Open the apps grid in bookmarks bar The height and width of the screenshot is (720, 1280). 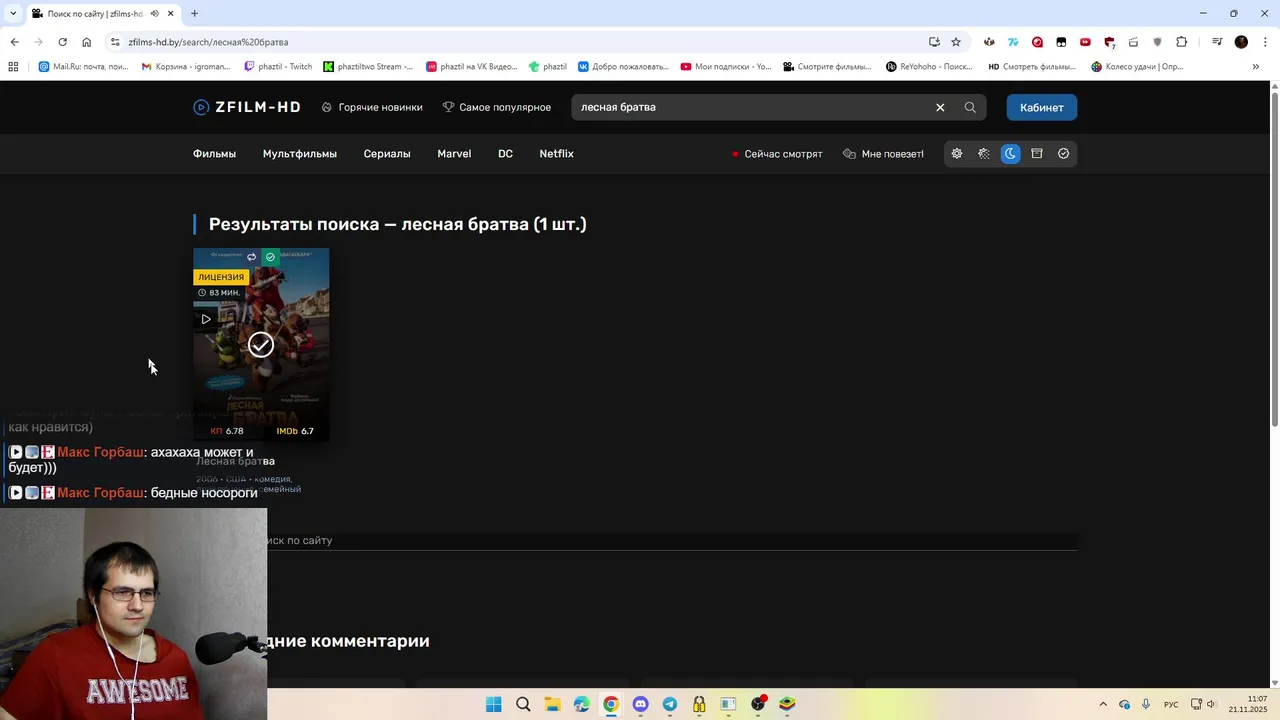click(13, 67)
